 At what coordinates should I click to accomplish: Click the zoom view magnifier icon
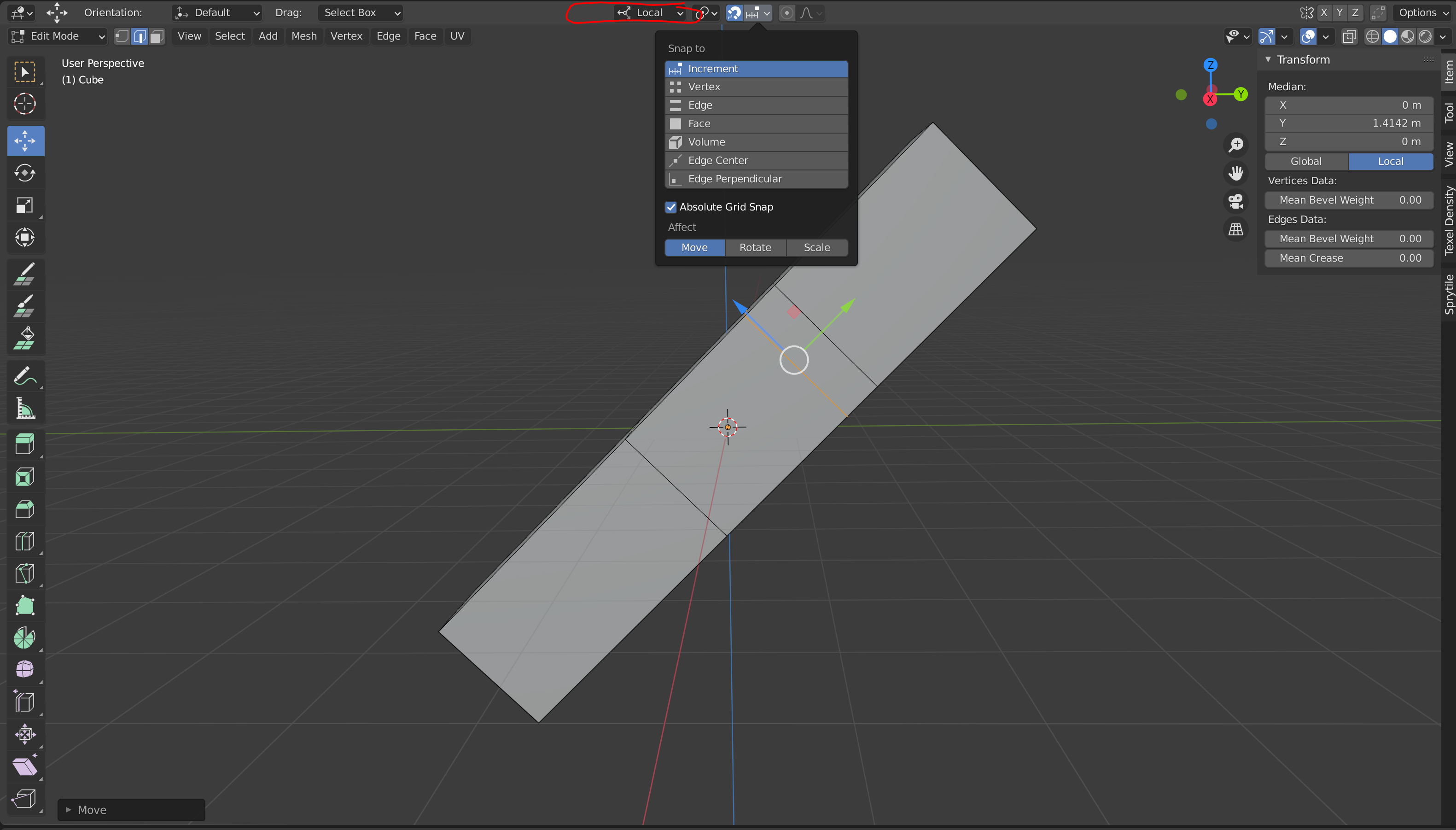[1235, 145]
